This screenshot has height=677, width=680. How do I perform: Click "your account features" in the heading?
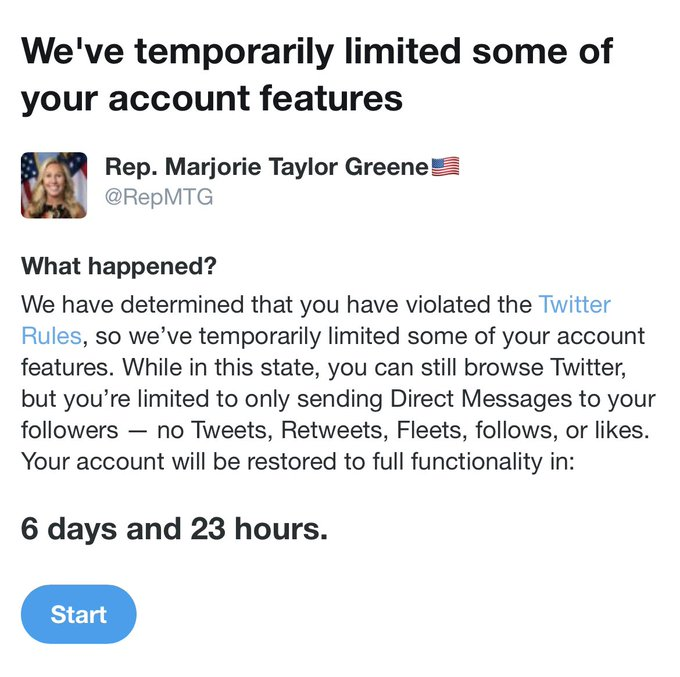(x=211, y=97)
